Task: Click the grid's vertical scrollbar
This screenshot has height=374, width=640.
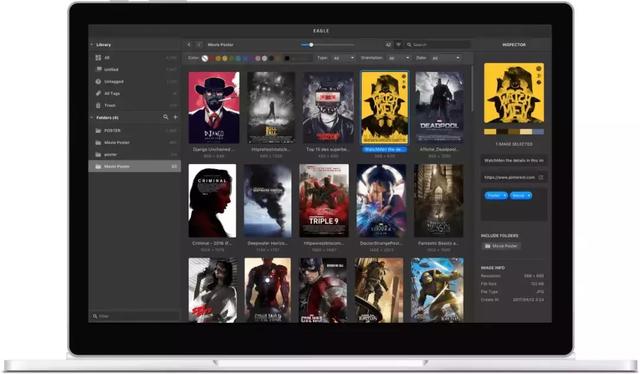Action: pos(472,88)
